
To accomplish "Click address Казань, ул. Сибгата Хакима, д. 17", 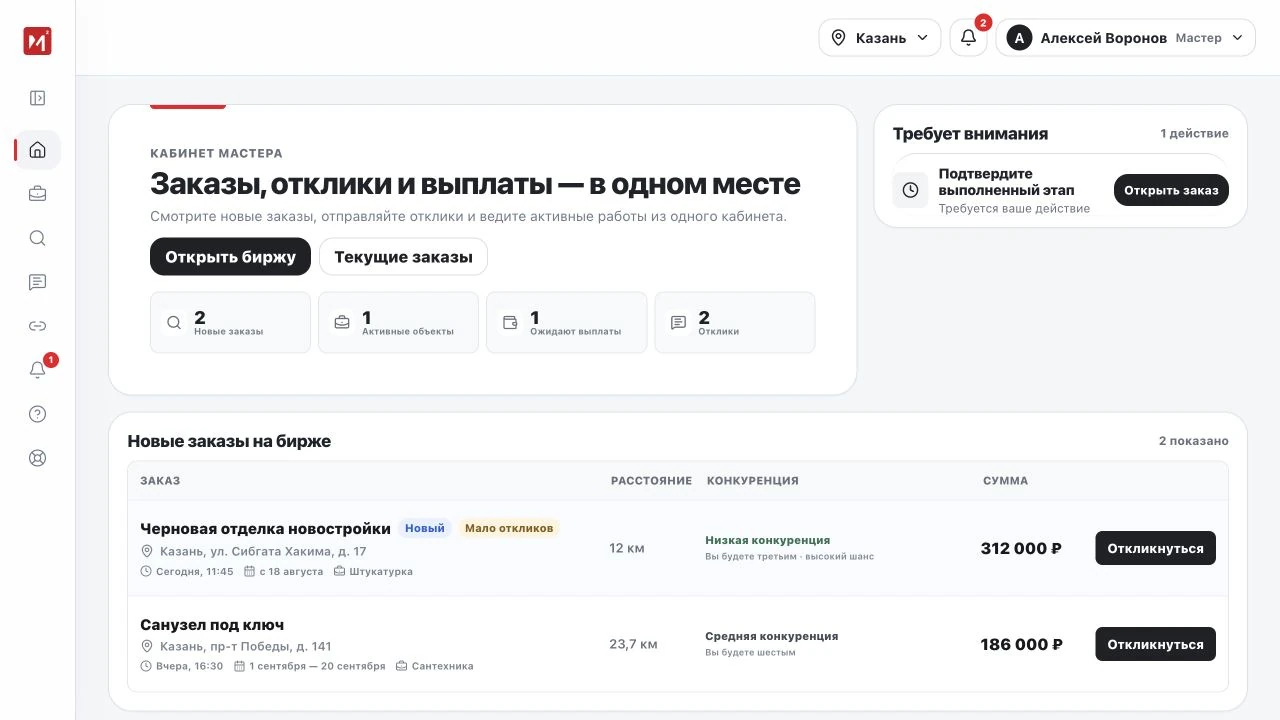I will [263, 551].
